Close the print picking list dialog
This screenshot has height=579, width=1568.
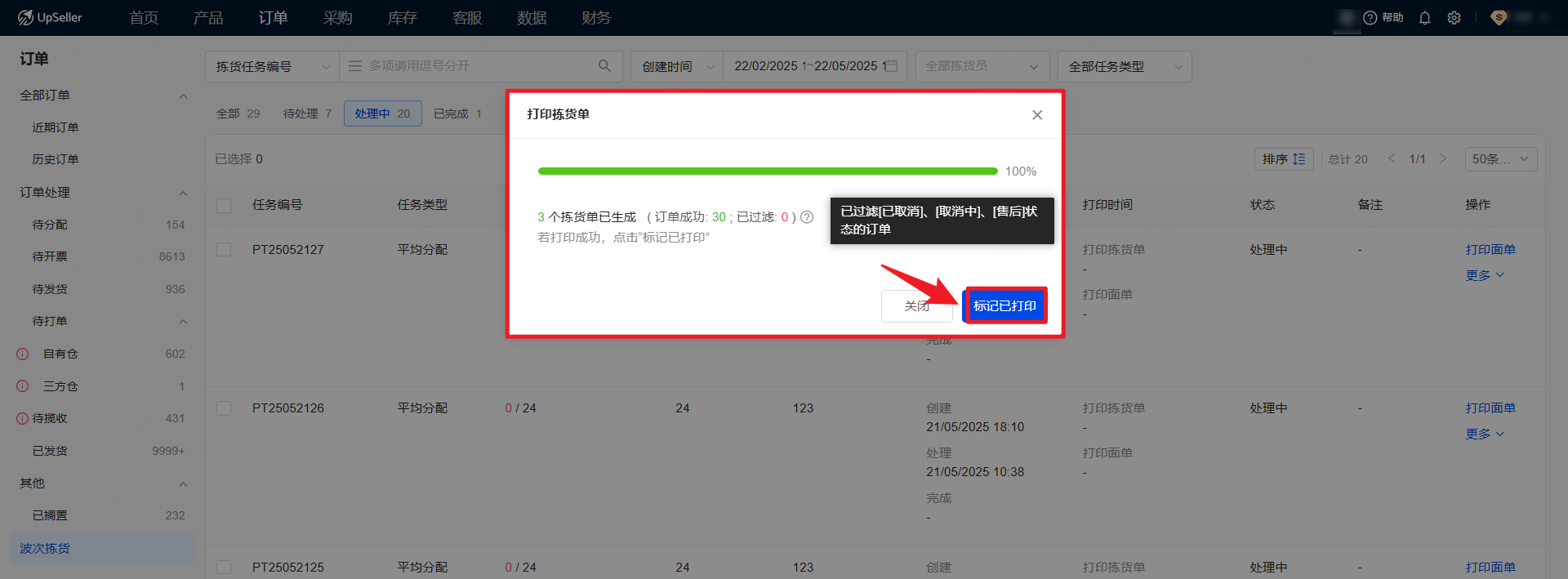pyautogui.click(x=1037, y=115)
